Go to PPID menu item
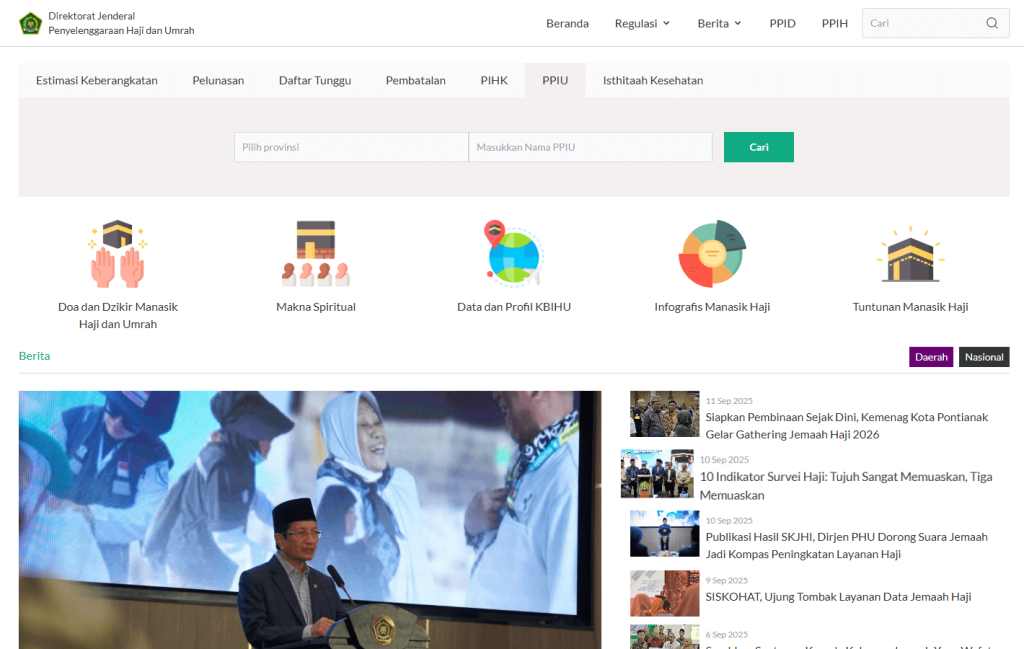Image resolution: width=1024 pixels, height=649 pixels. pos(782,23)
